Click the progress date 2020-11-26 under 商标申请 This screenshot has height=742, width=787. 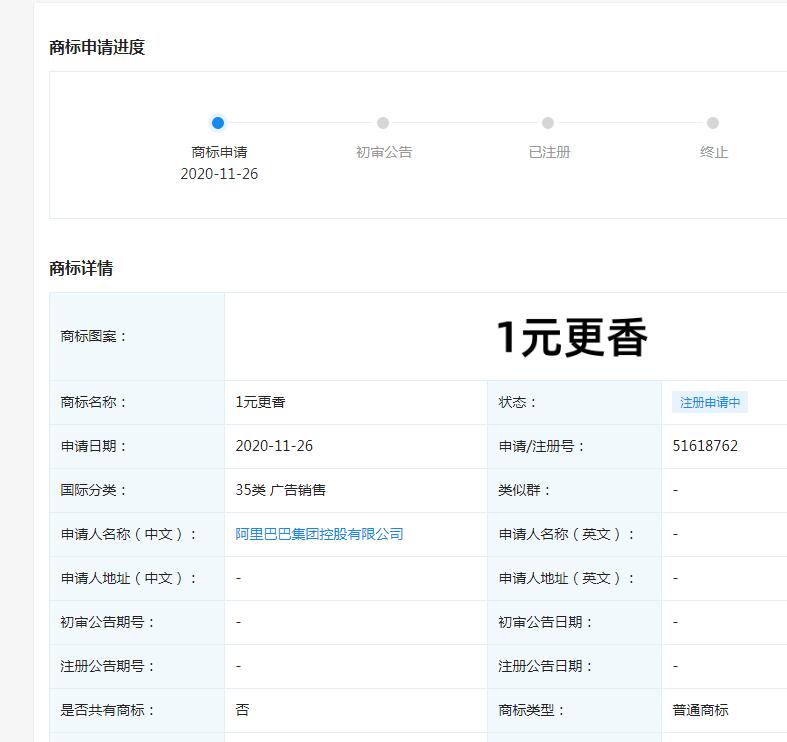(219, 174)
